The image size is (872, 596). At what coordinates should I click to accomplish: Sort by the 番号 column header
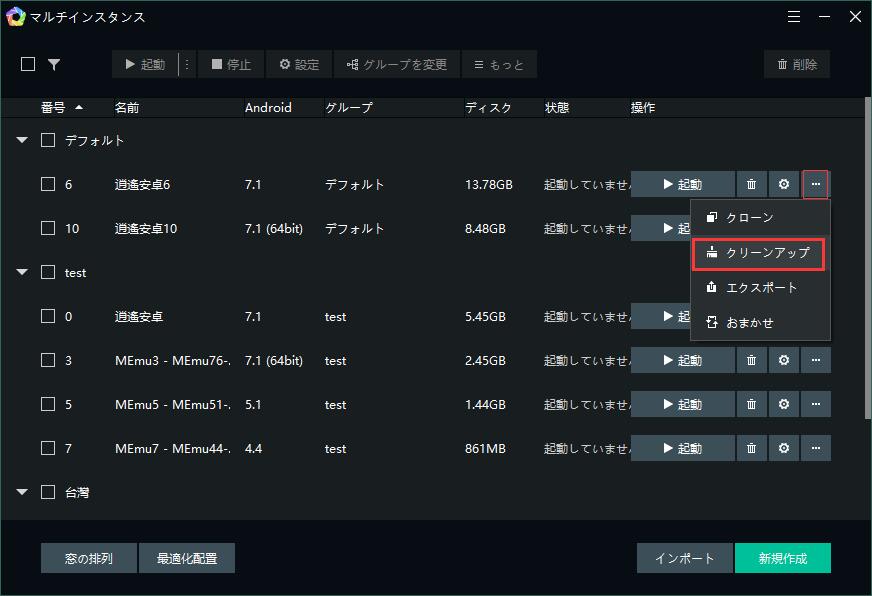tap(61, 107)
